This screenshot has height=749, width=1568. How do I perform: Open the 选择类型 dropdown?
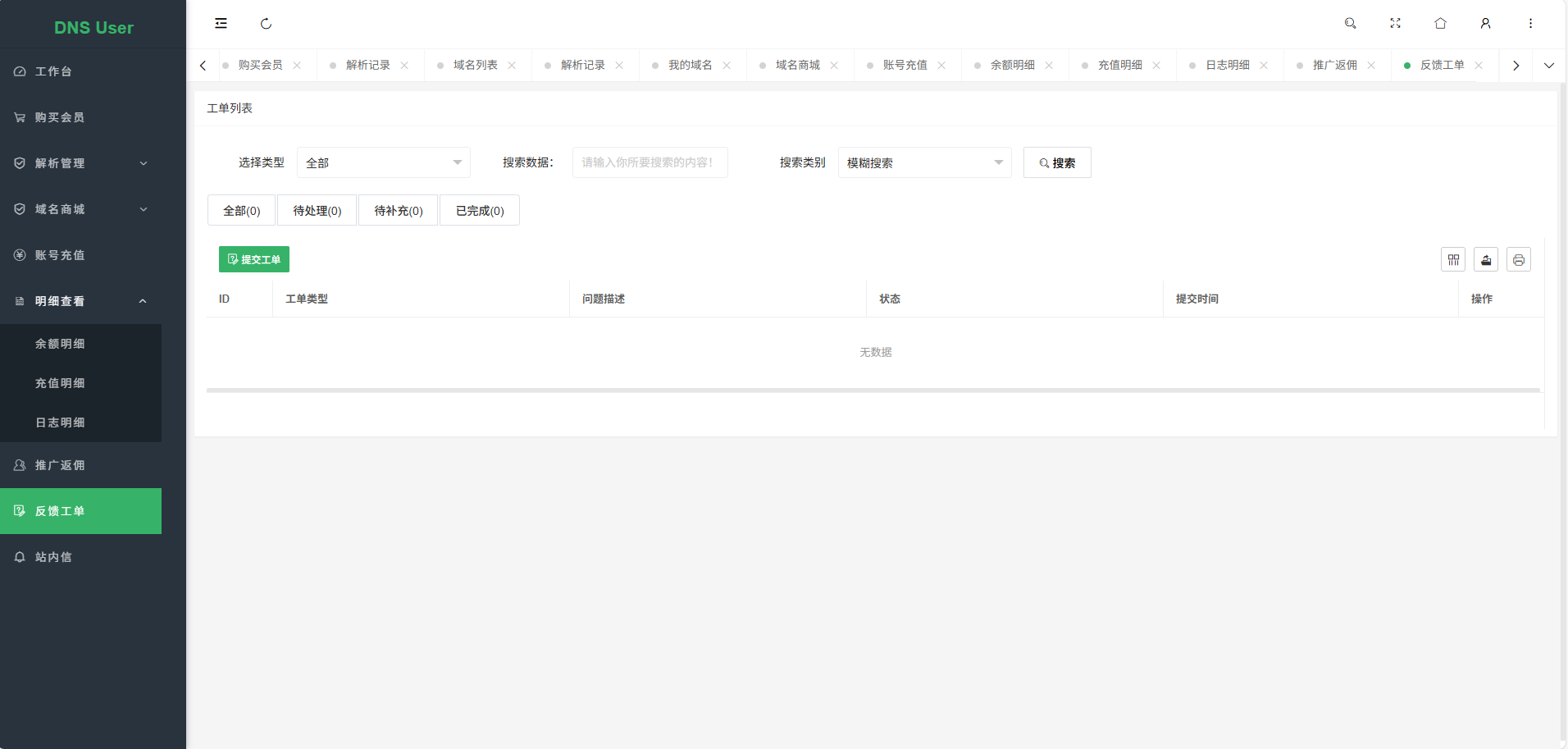tap(382, 162)
